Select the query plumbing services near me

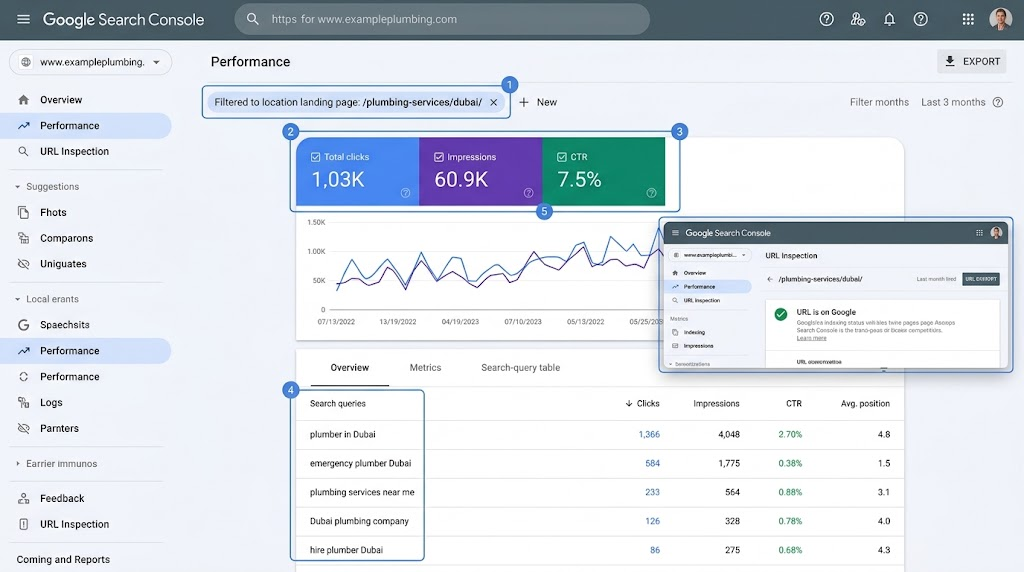(x=362, y=492)
